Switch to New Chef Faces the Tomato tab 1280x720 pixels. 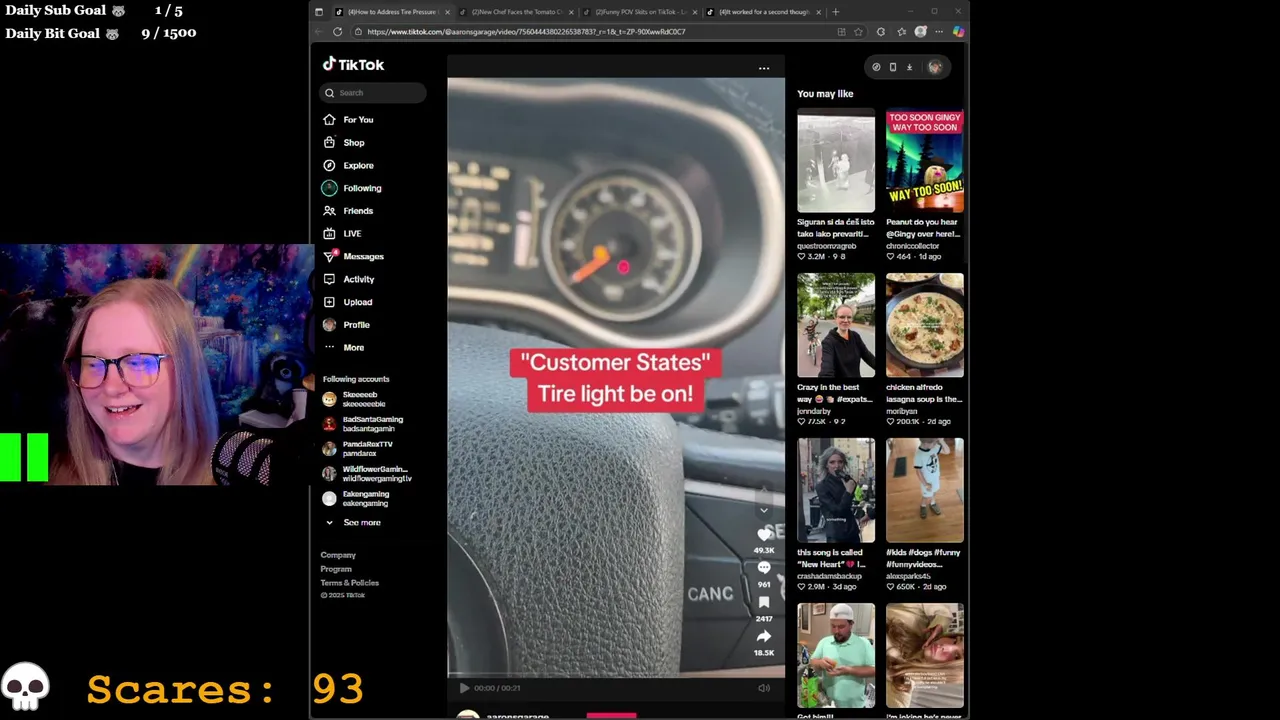tap(517, 12)
